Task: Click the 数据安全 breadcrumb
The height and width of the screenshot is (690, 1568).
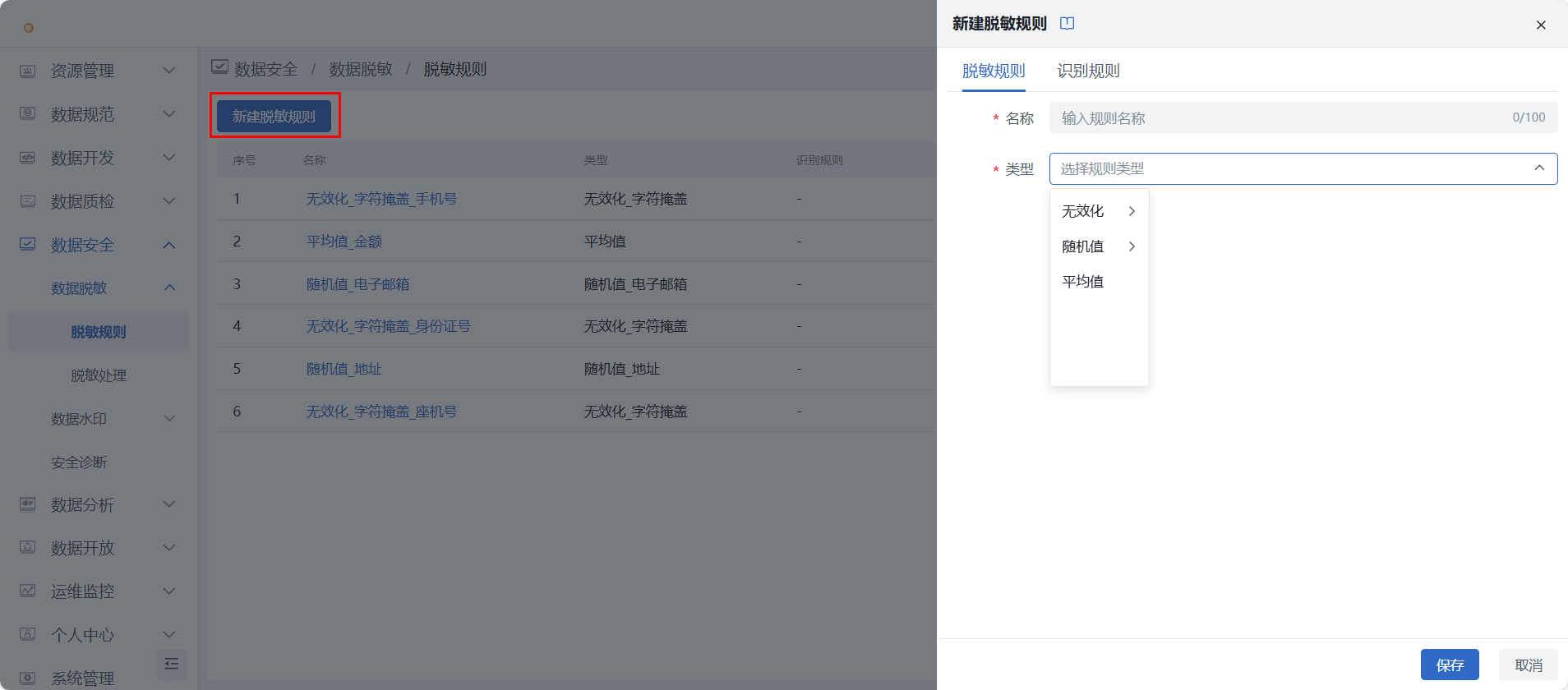Action: tap(265, 69)
